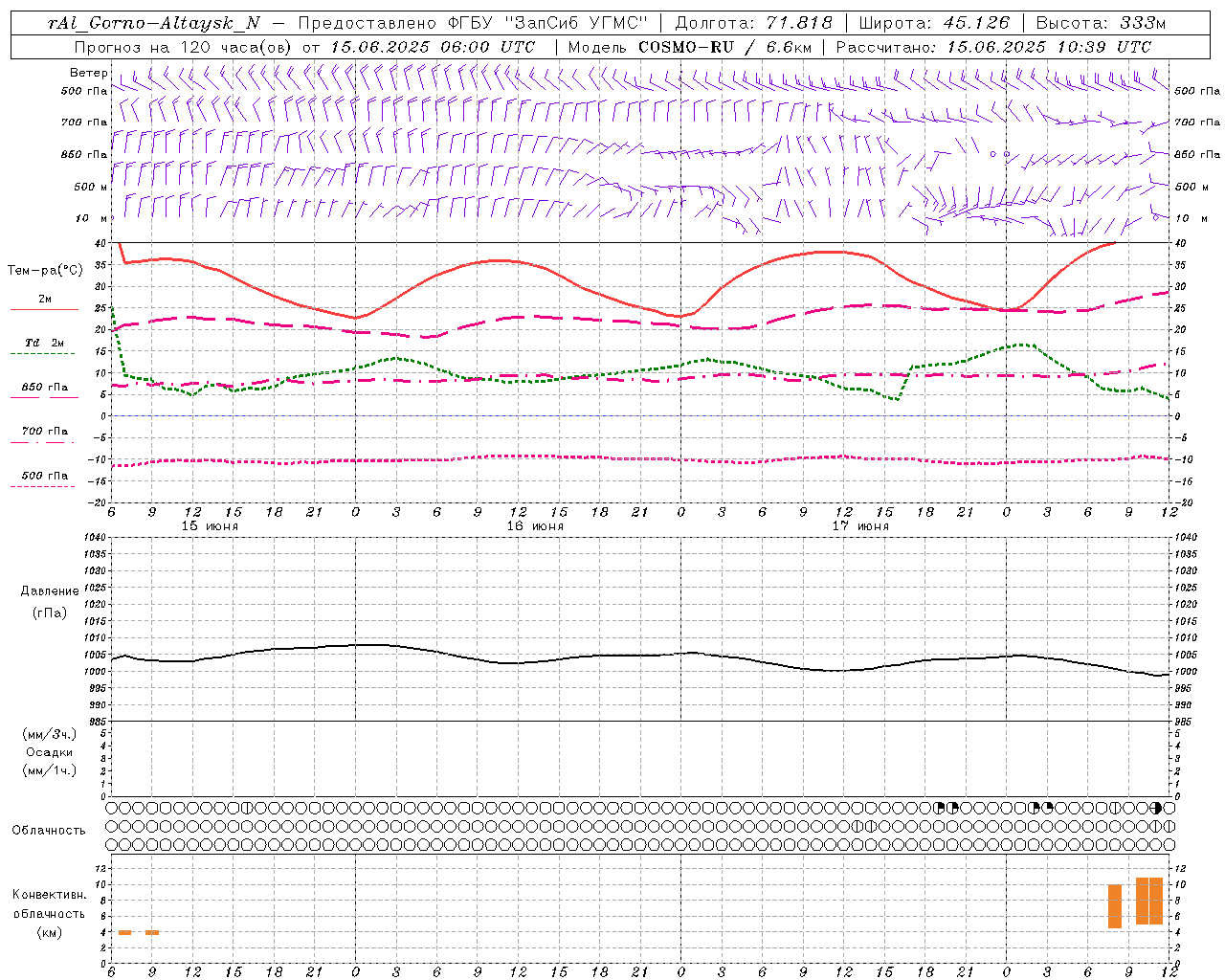The width and height of the screenshot is (1225, 980).
Task: Click the '(мм/1ч.)' precipitation unit label
Action: [x=50, y=770]
